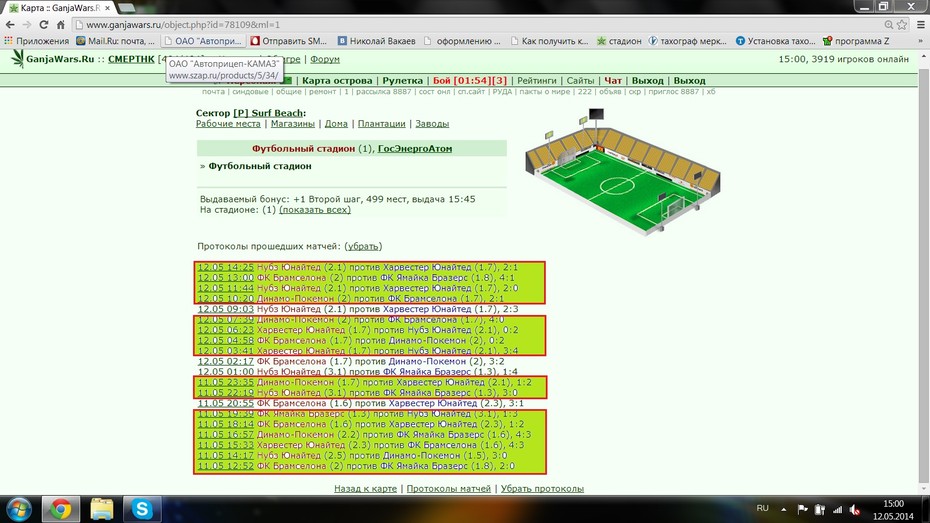Click the battery power tray icon
The height and width of the screenshot is (523, 930).
click(820, 509)
